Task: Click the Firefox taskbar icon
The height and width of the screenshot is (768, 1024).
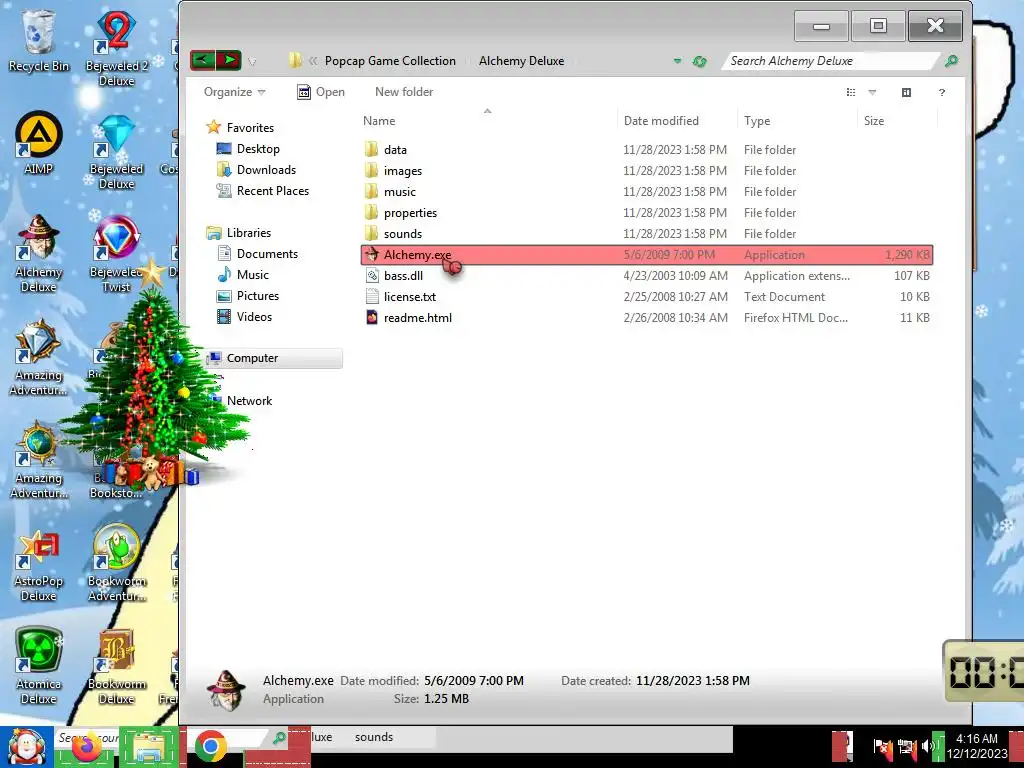Action: [x=87, y=746]
